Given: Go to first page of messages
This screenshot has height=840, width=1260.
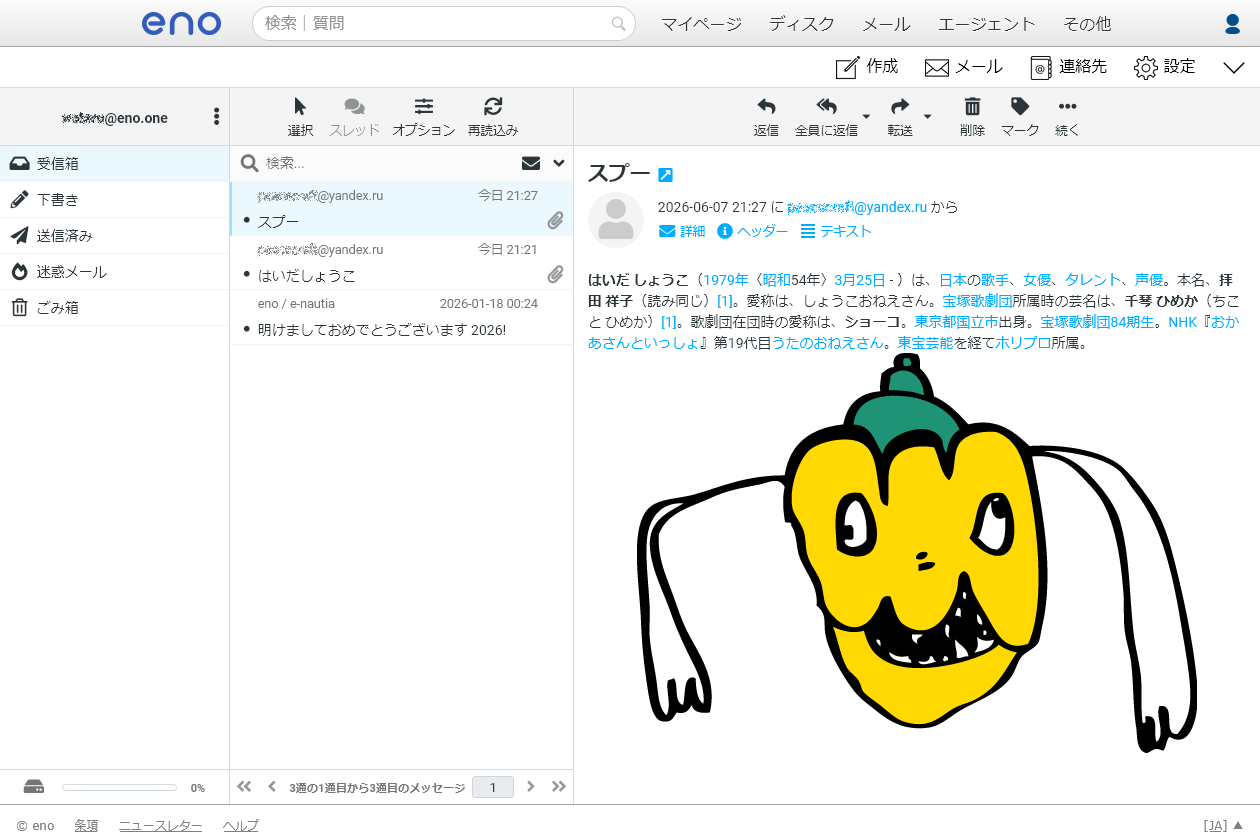Looking at the screenshot, I should 244,787.
